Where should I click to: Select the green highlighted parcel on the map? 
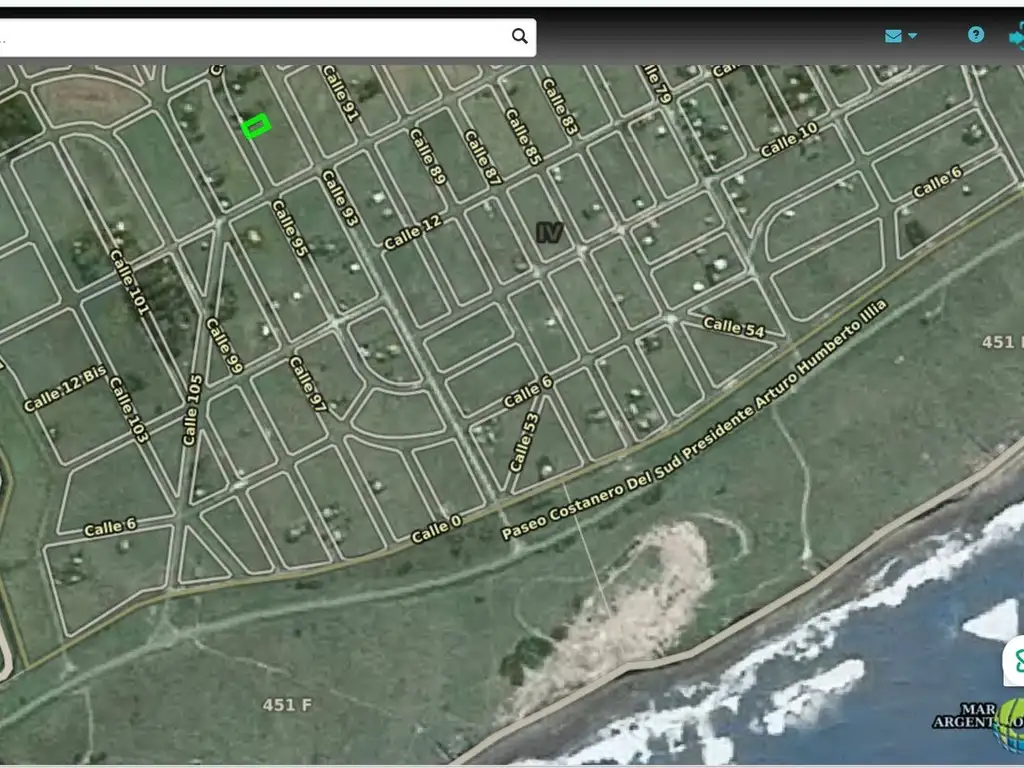pos(256,126)
